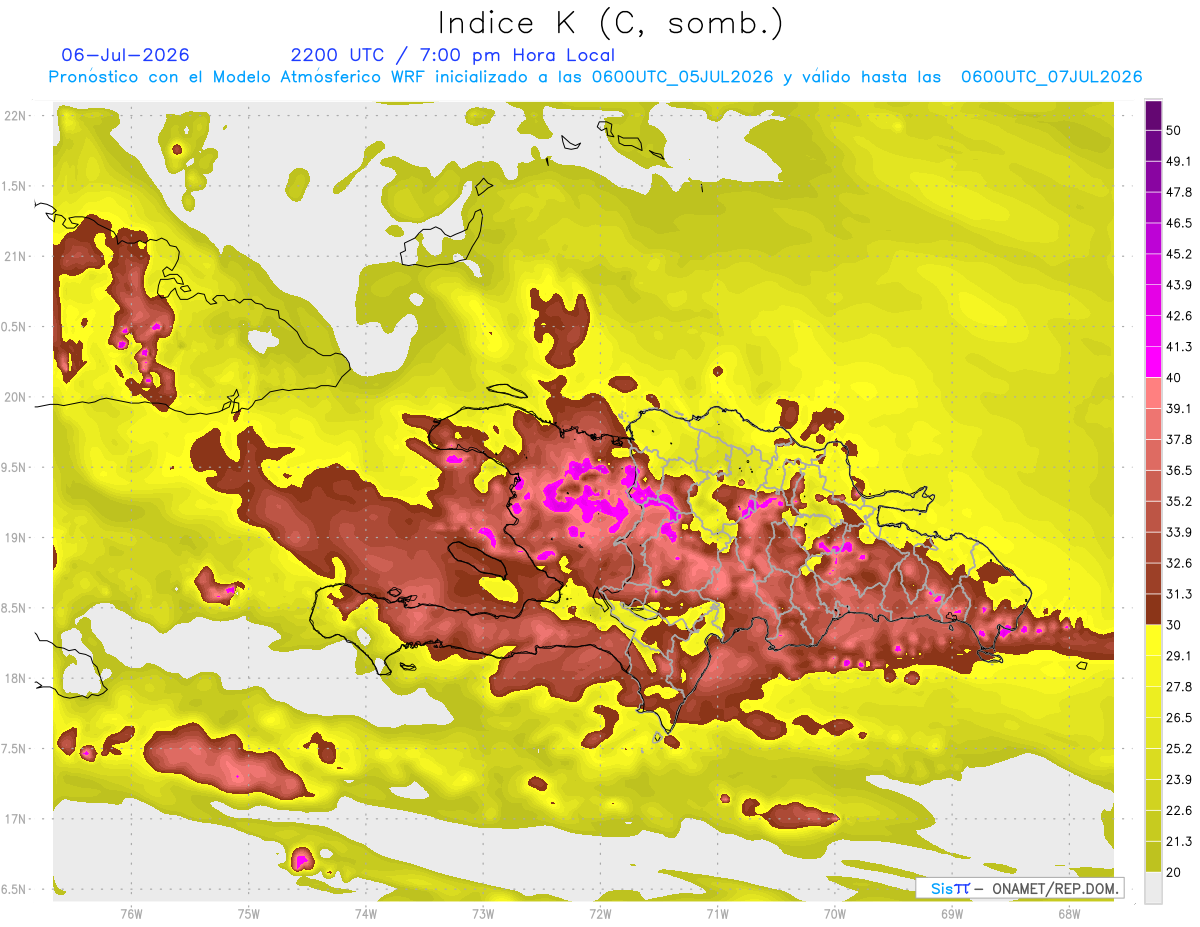Image resolution: width=1200 pixels, height=927 pixels.
Task: Click the "20N" latitude label
Action: [x=17, y=397]
